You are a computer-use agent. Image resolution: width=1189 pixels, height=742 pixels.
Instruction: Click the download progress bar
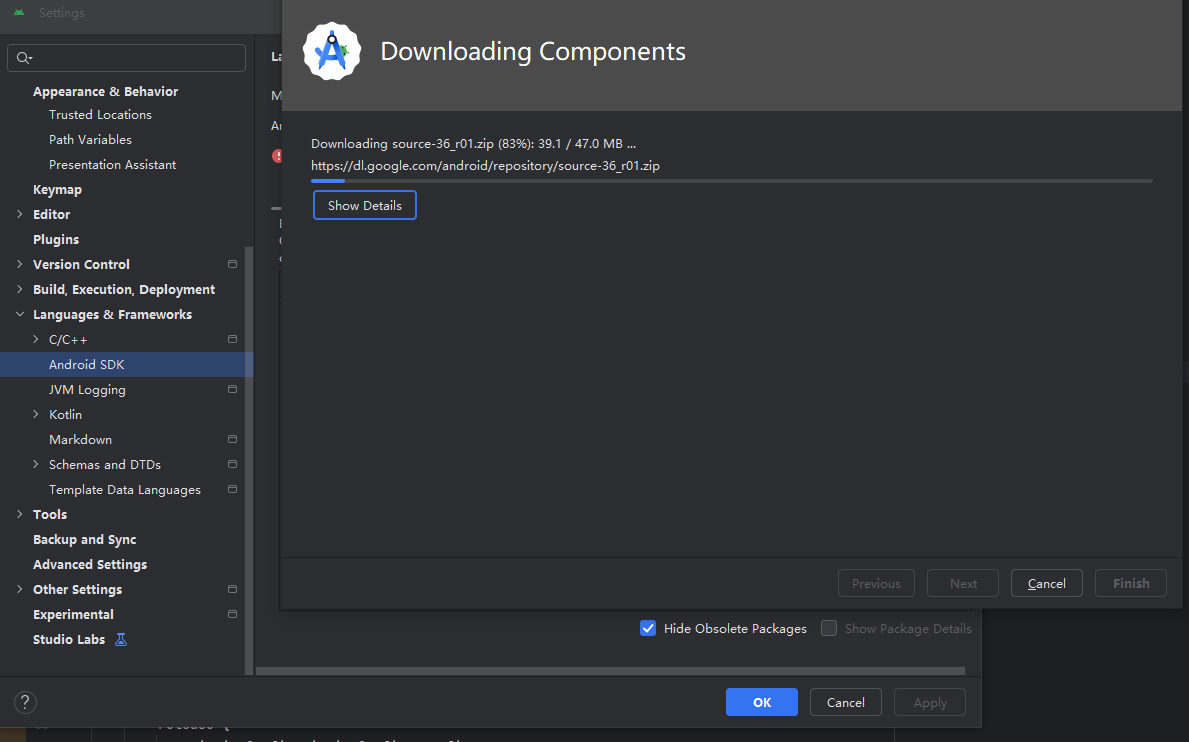(731, 181)
